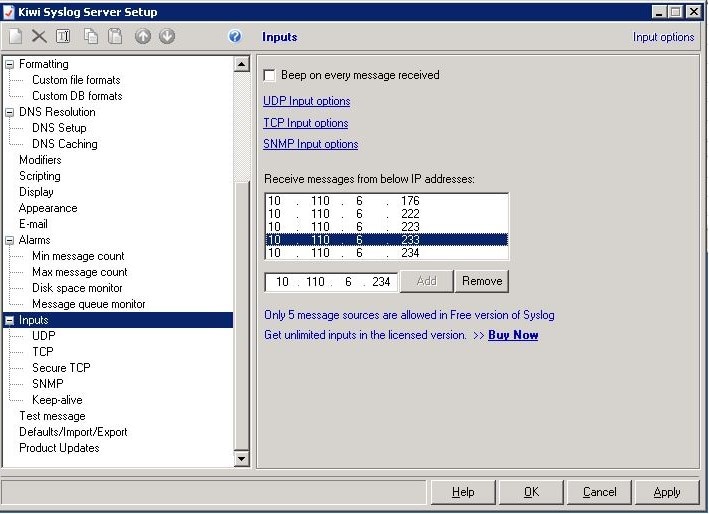The image size is (709, 514).
Task: Select Product Updates in tree
Action: click(x=59, y=448)
